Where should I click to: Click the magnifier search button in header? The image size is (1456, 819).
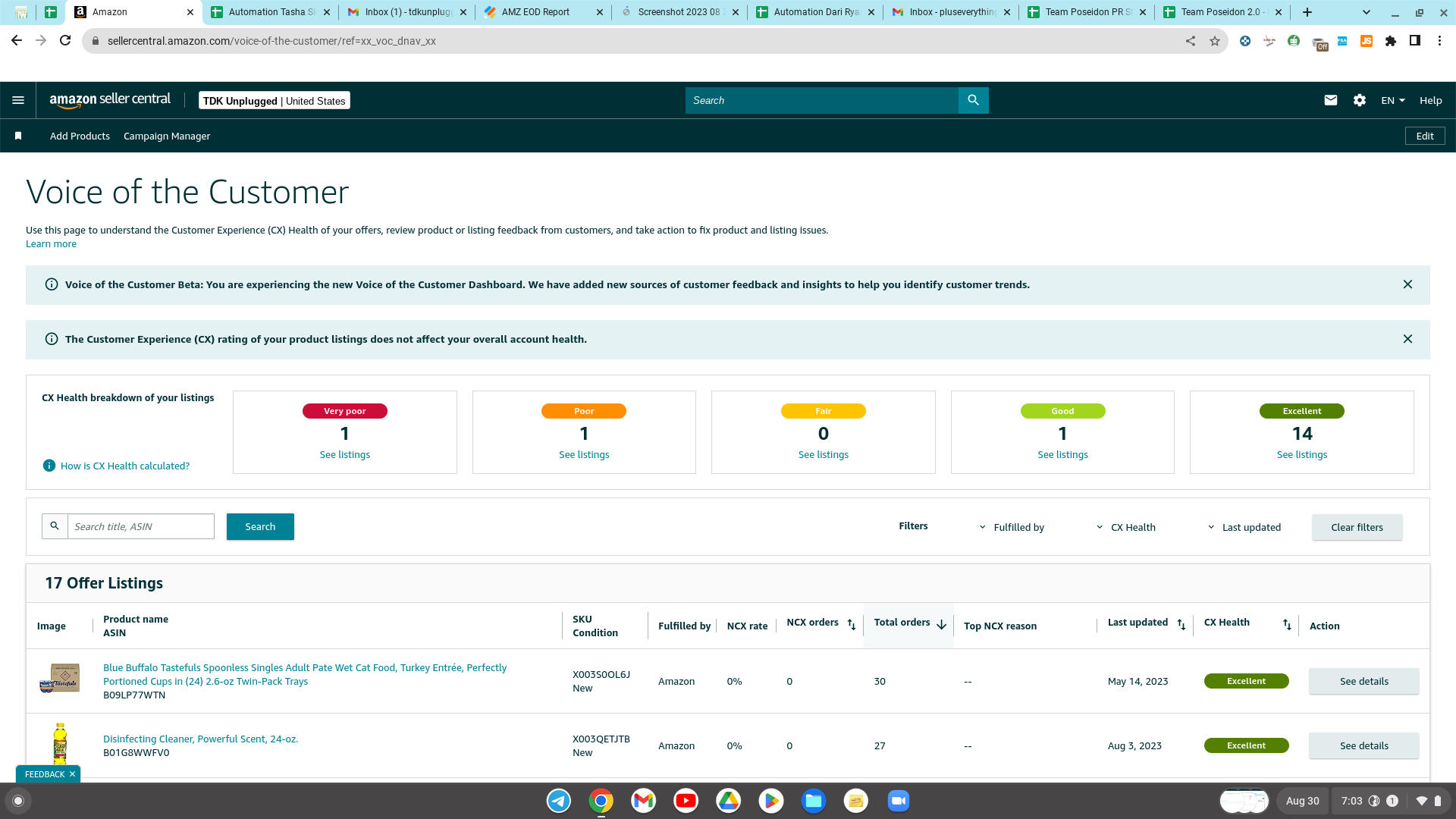973,100
